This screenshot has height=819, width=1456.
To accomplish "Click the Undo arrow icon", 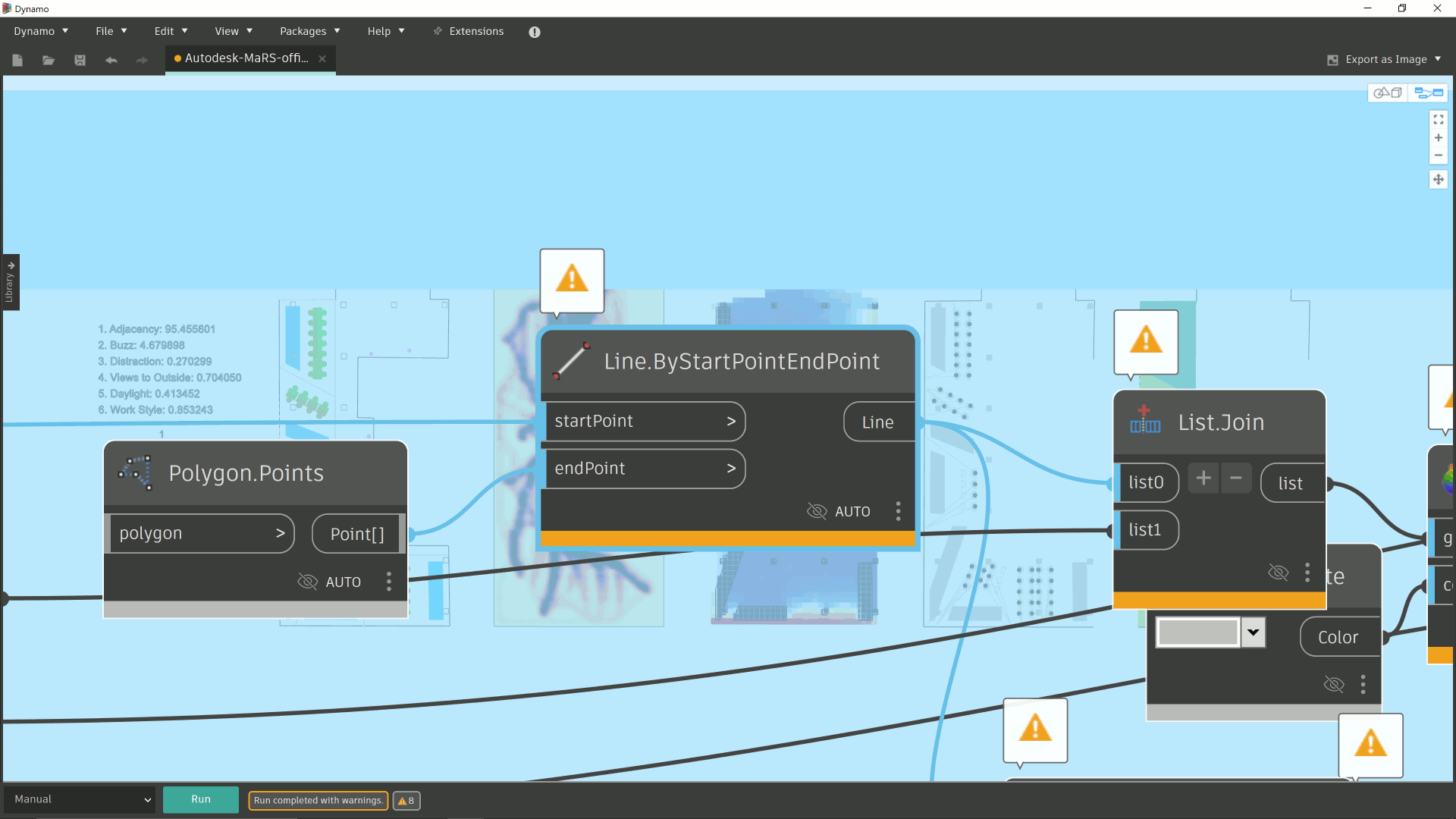I will pos(111,60).
